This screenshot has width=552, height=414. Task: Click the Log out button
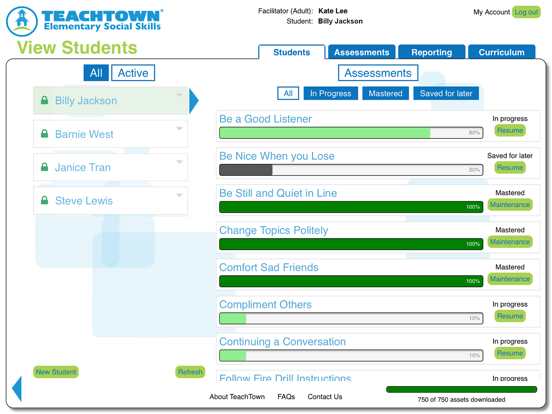pos(526,12)
